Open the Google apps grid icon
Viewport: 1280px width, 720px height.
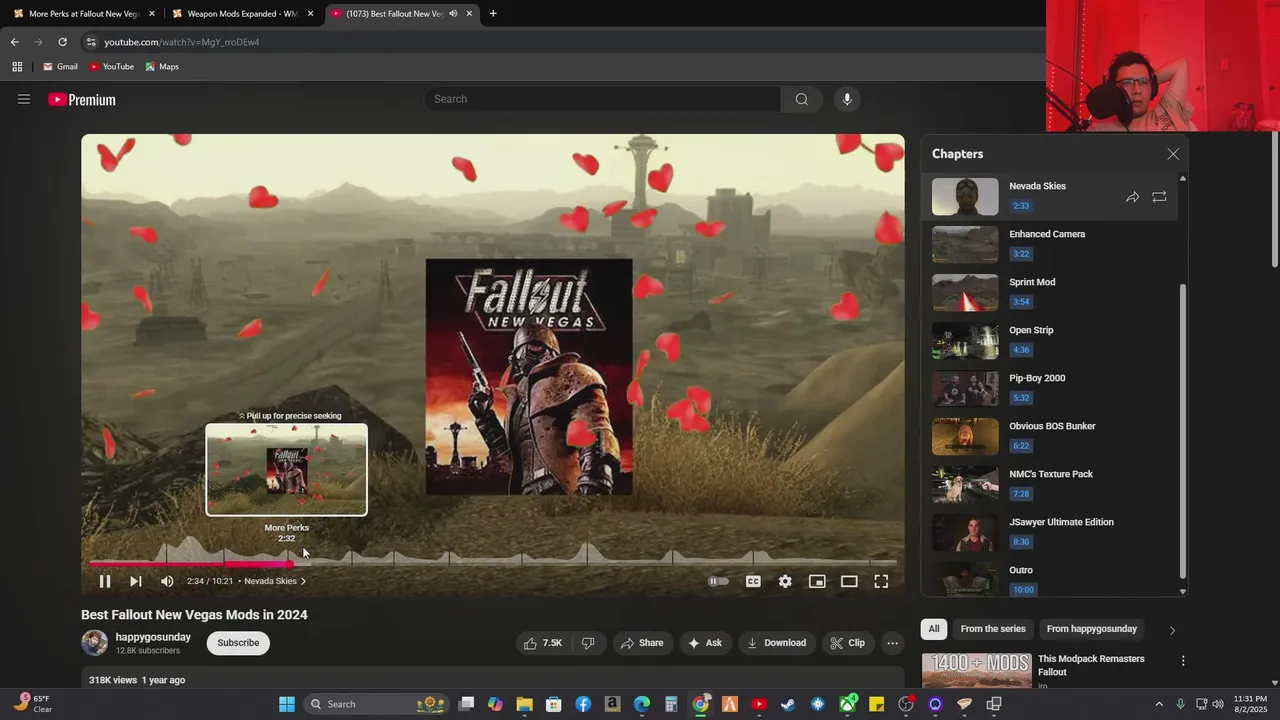pos(17,67)
